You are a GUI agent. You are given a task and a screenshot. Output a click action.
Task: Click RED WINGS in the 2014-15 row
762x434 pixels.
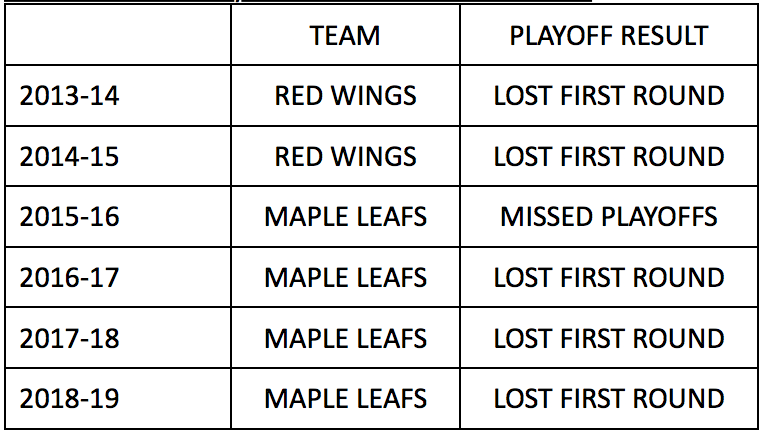coord(345,157)
